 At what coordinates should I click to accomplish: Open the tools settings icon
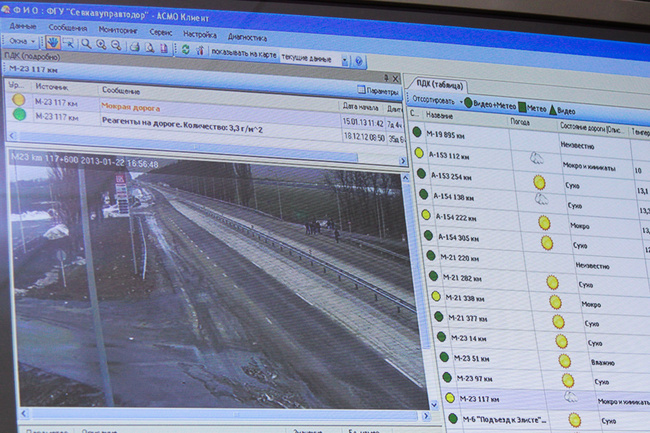pyautogui.click(x=200, y=51)
